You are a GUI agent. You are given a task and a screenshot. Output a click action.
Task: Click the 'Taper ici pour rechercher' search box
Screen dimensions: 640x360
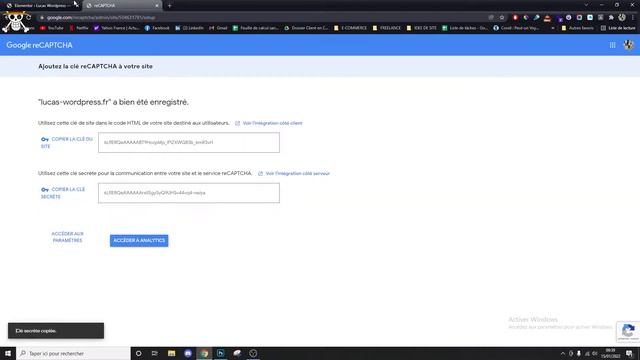(x=73, y=353)
